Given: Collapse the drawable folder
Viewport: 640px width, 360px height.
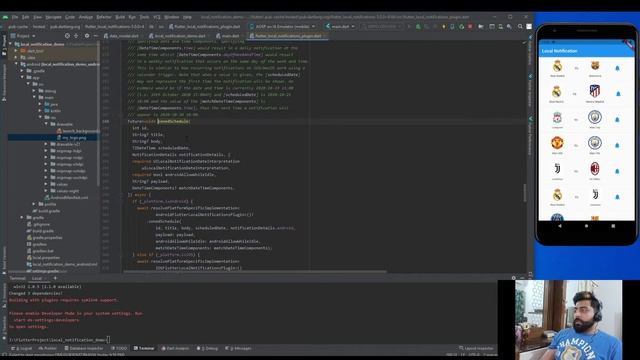Looking at the screenshot, I should 46,124.
